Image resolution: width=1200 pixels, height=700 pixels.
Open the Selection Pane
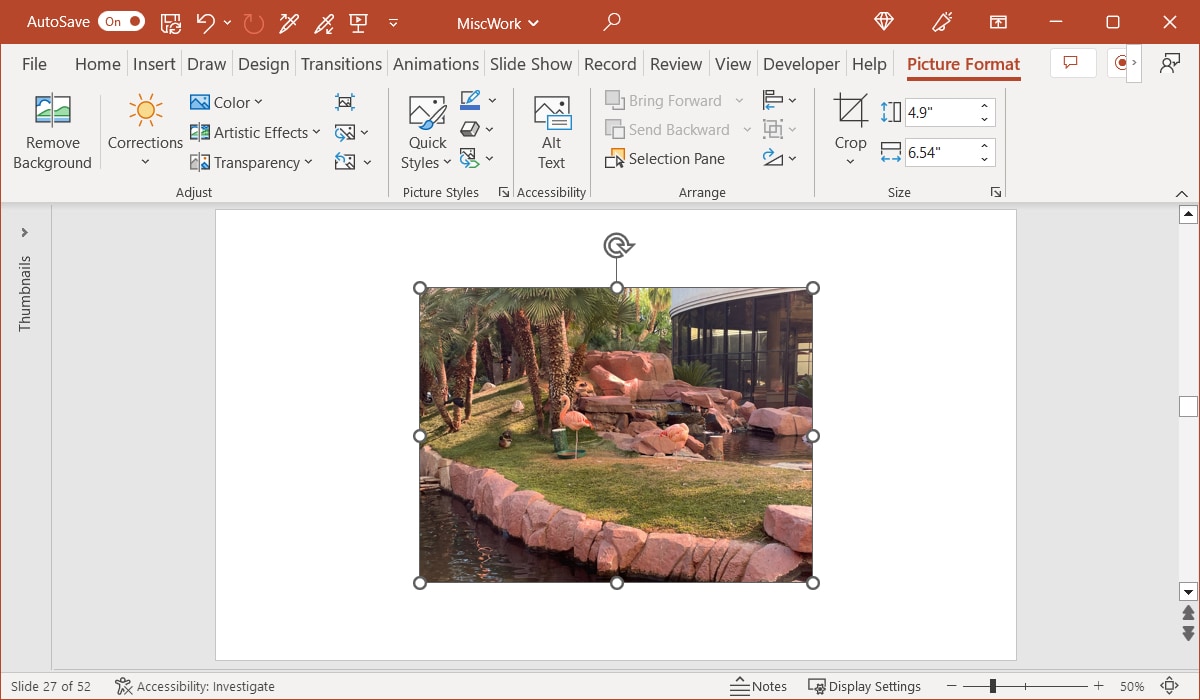(x=665, y=158)
